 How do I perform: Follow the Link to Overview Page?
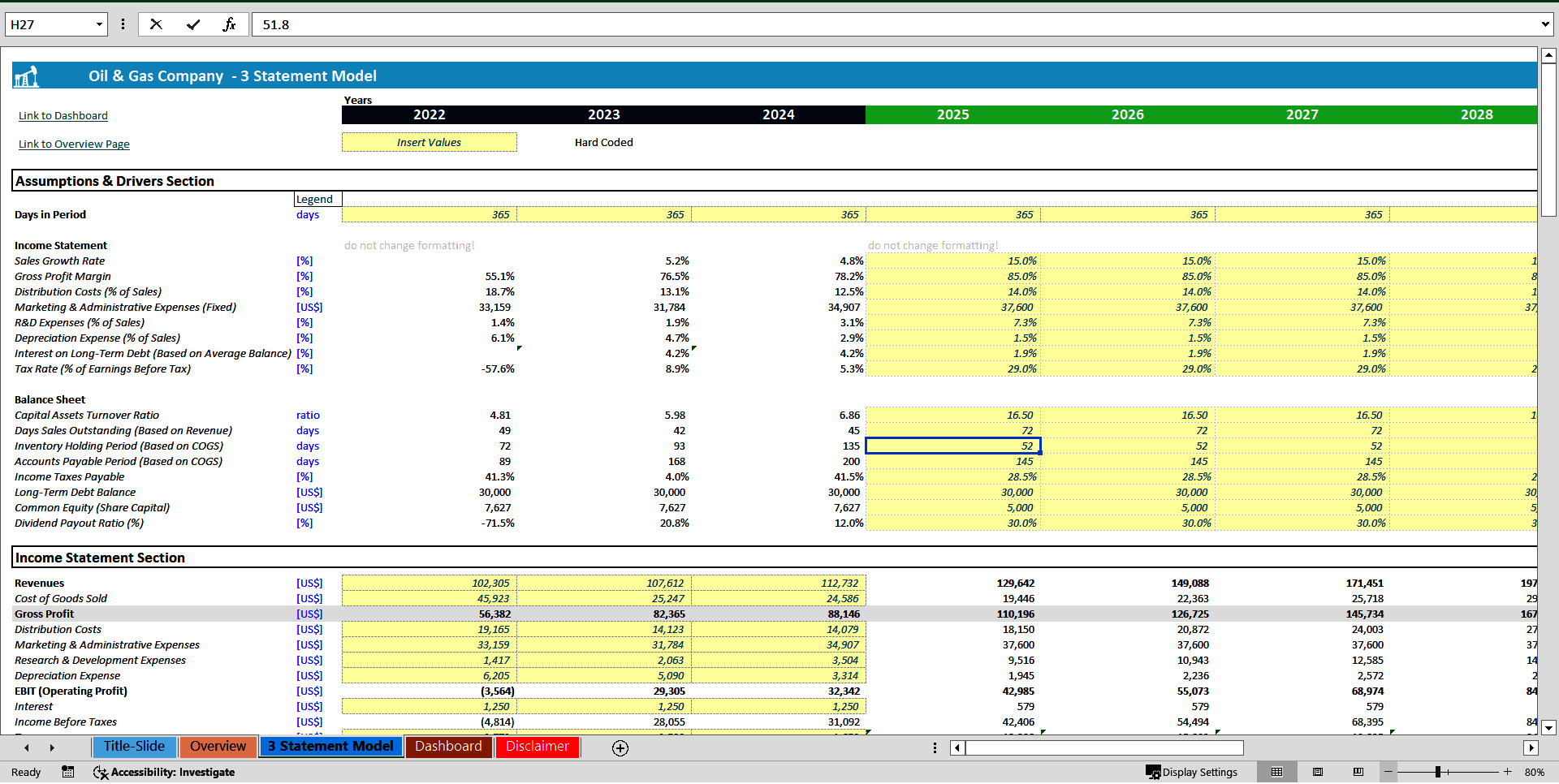pyautogui.click(x=74, y=144)
